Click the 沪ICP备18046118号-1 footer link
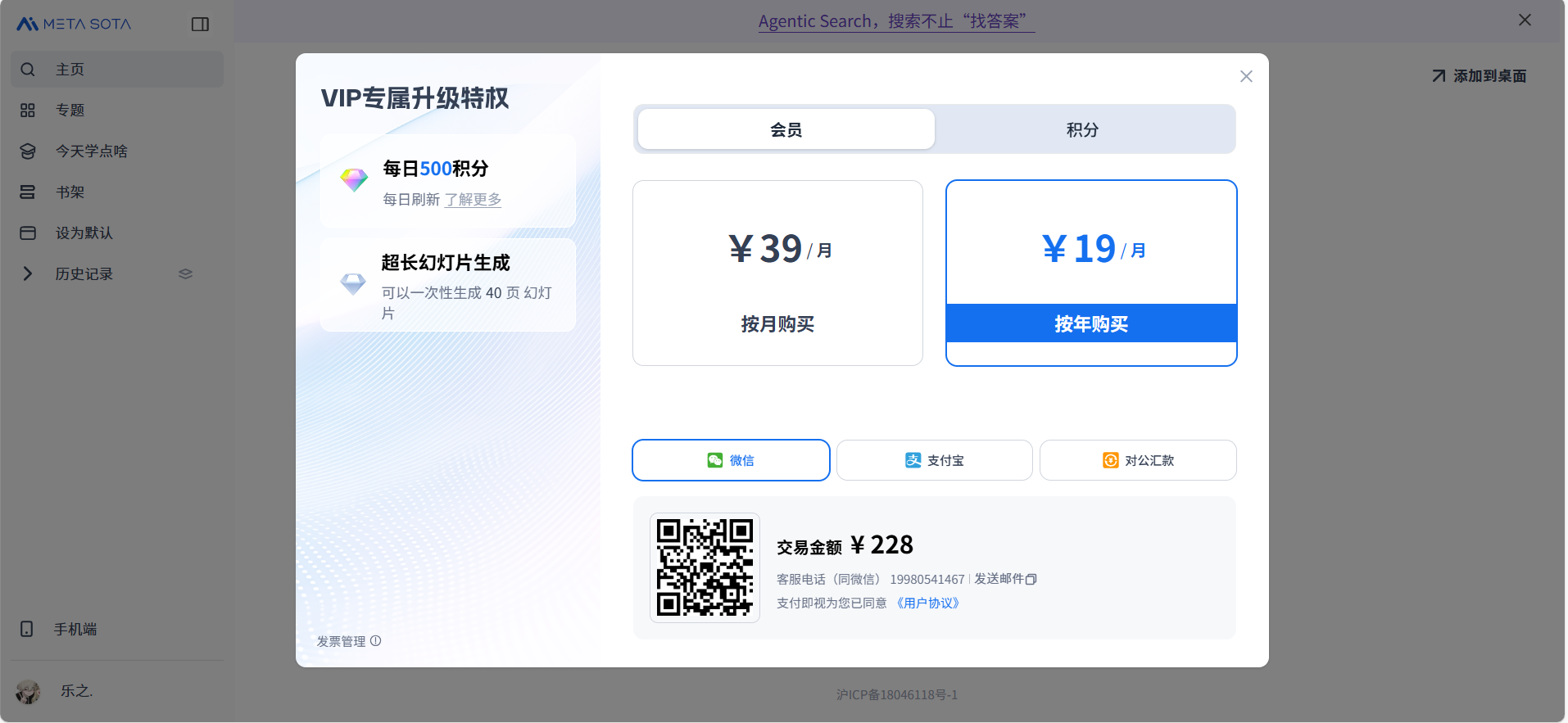The width and height of the screenshot is (1568, 723). [897, 694]
